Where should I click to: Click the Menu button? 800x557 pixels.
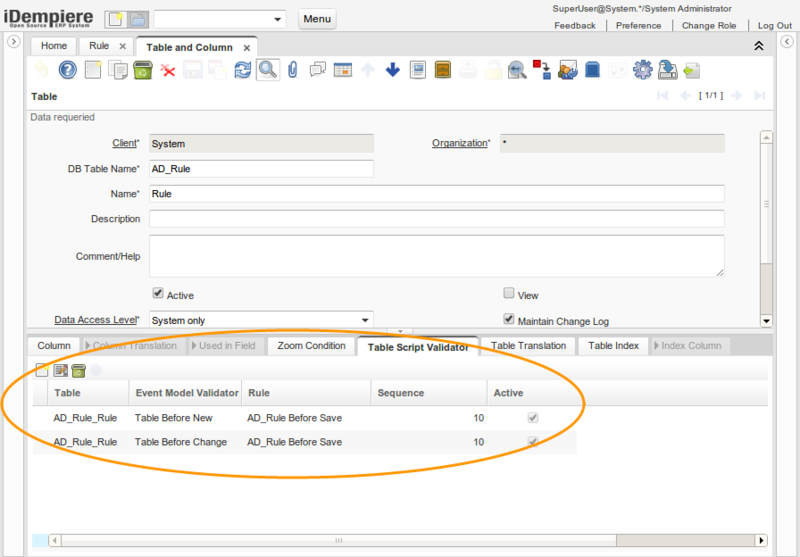pos(317,19)
